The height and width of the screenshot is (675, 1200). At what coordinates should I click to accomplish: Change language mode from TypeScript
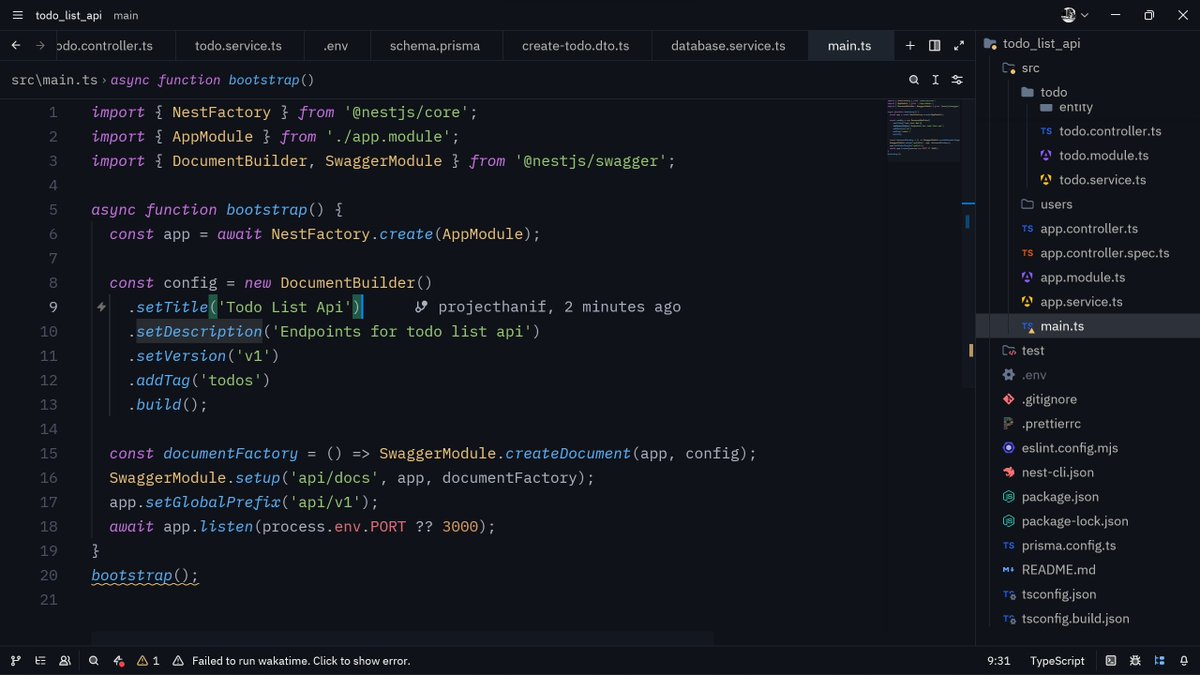click(1057, 661)
